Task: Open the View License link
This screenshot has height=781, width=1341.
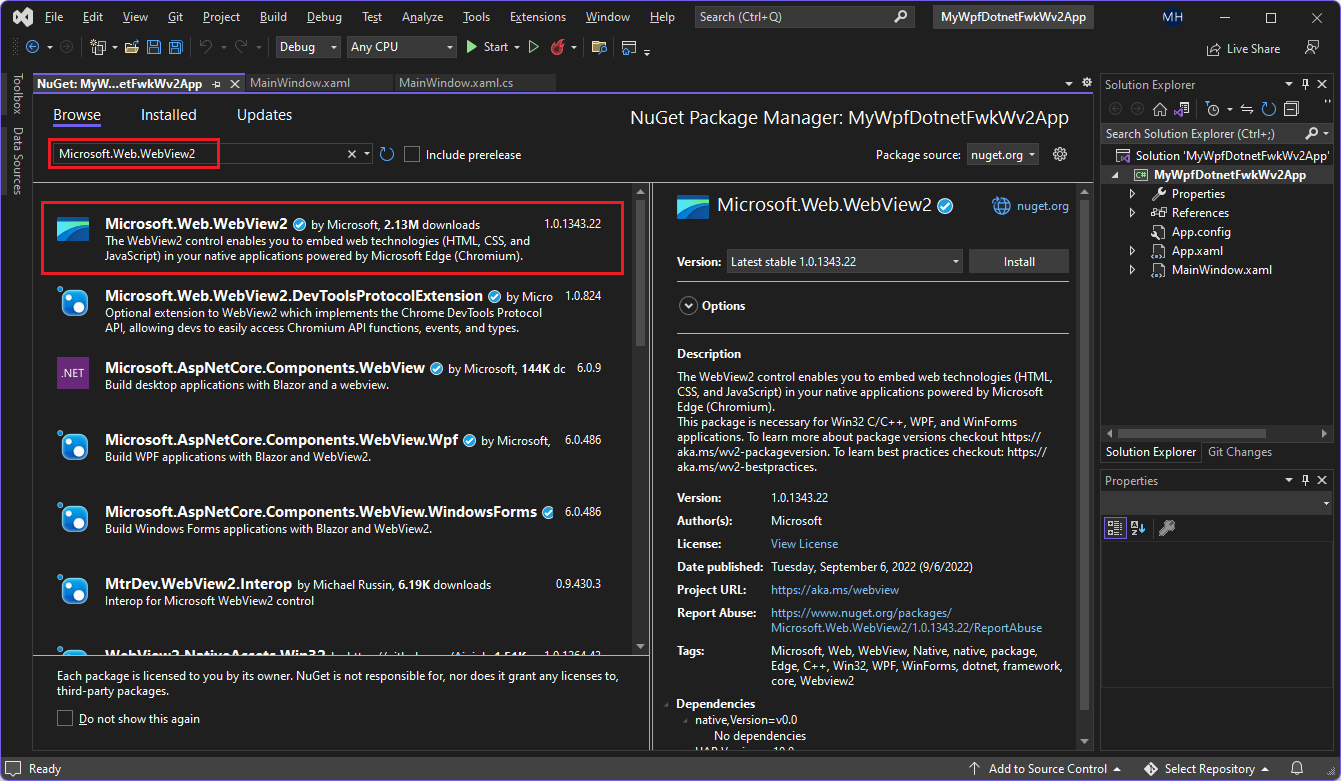Action: (x=804, y=543)
